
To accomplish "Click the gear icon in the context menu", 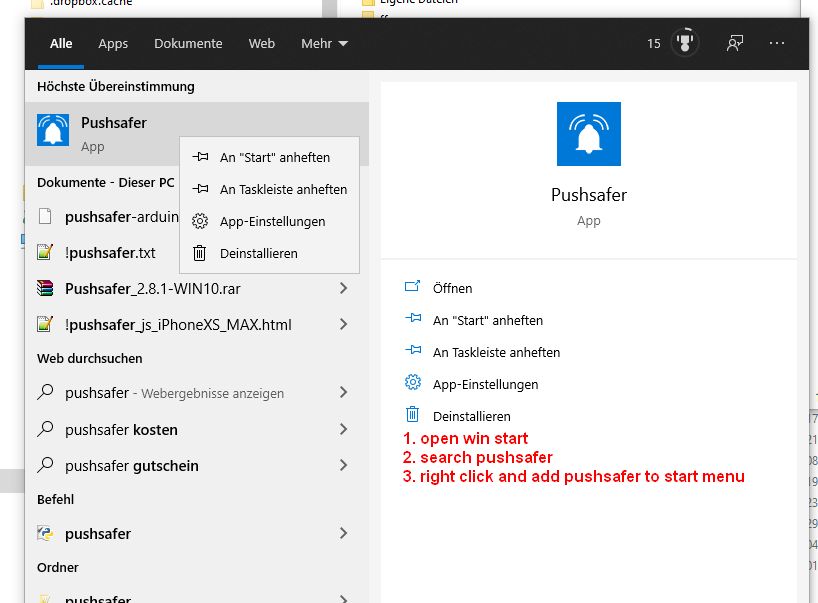I will (200, 221).
